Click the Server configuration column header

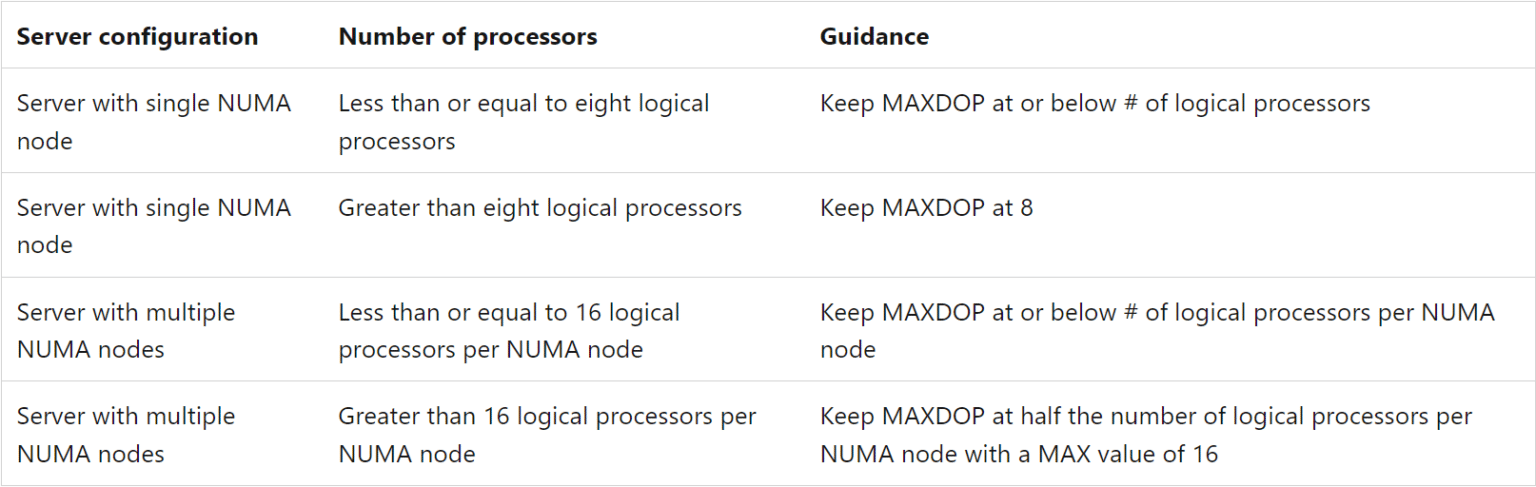point(137,37)
